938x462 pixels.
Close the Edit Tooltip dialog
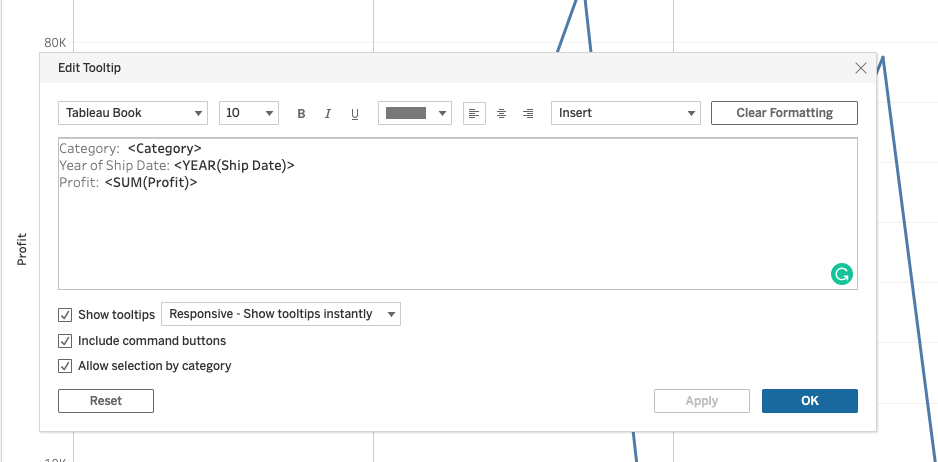click(x=861, y=68)
